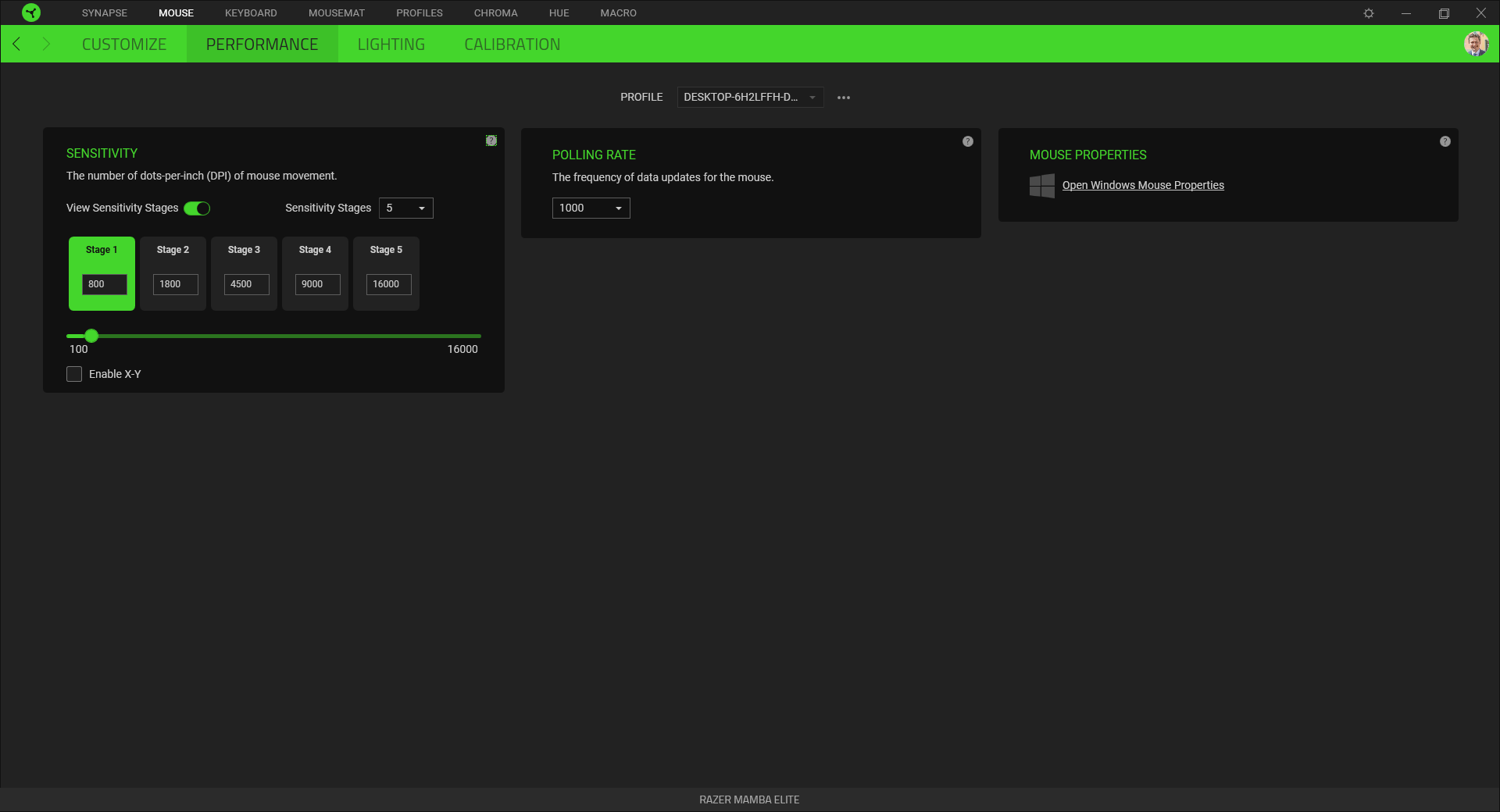Open the Hue top tab

559,13
